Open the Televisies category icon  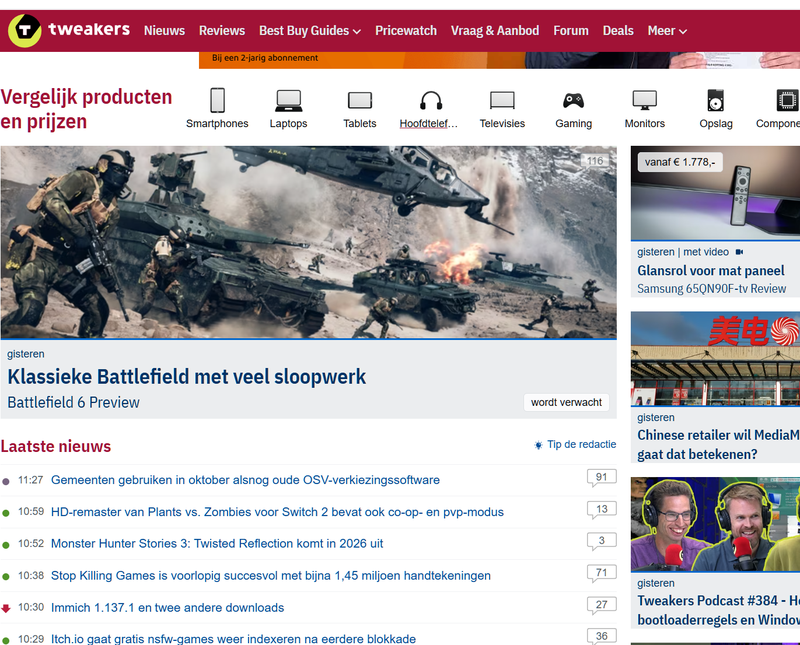[x=502, y=101]
